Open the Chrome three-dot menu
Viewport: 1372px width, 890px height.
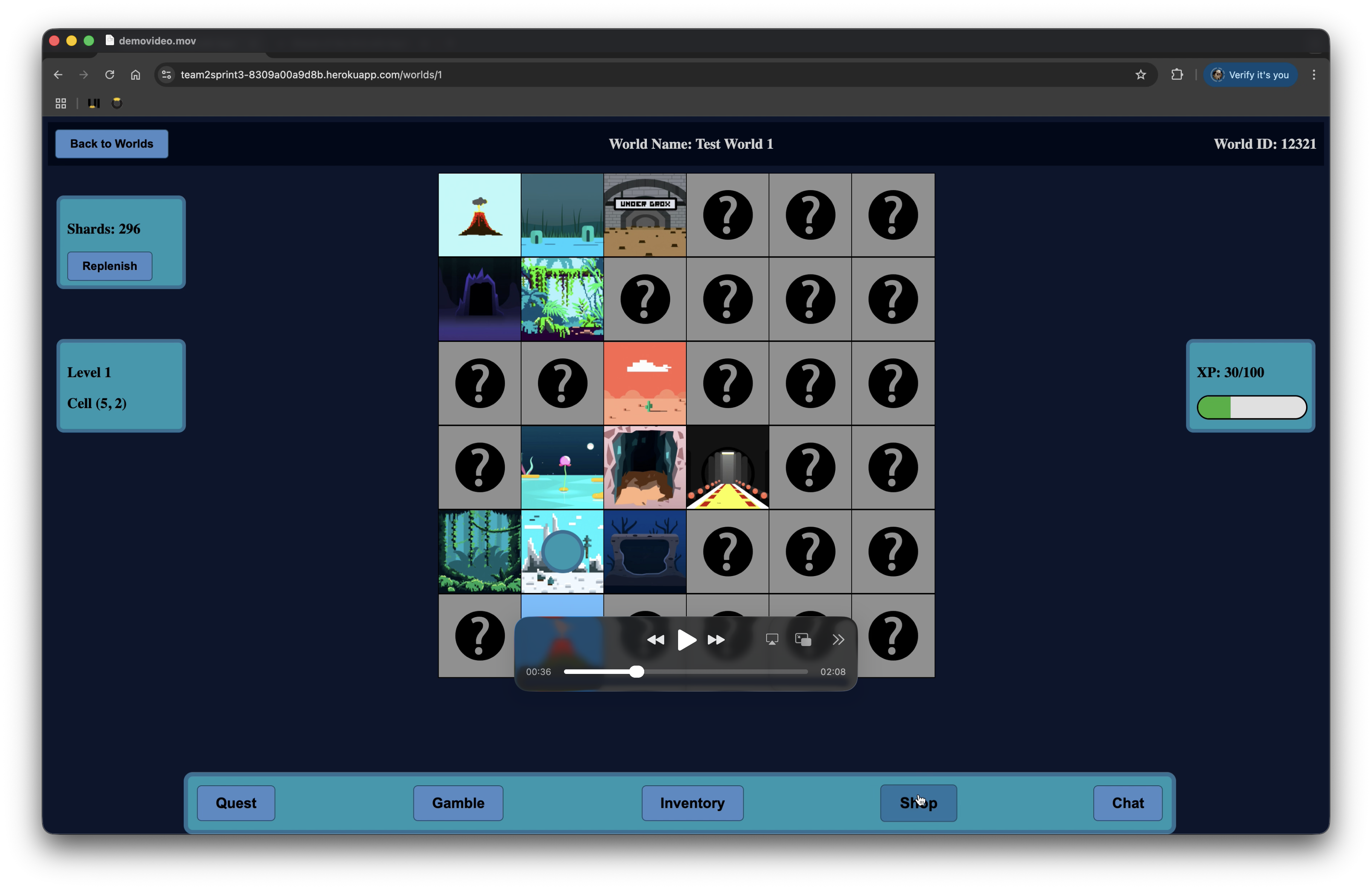(1314, 75)
